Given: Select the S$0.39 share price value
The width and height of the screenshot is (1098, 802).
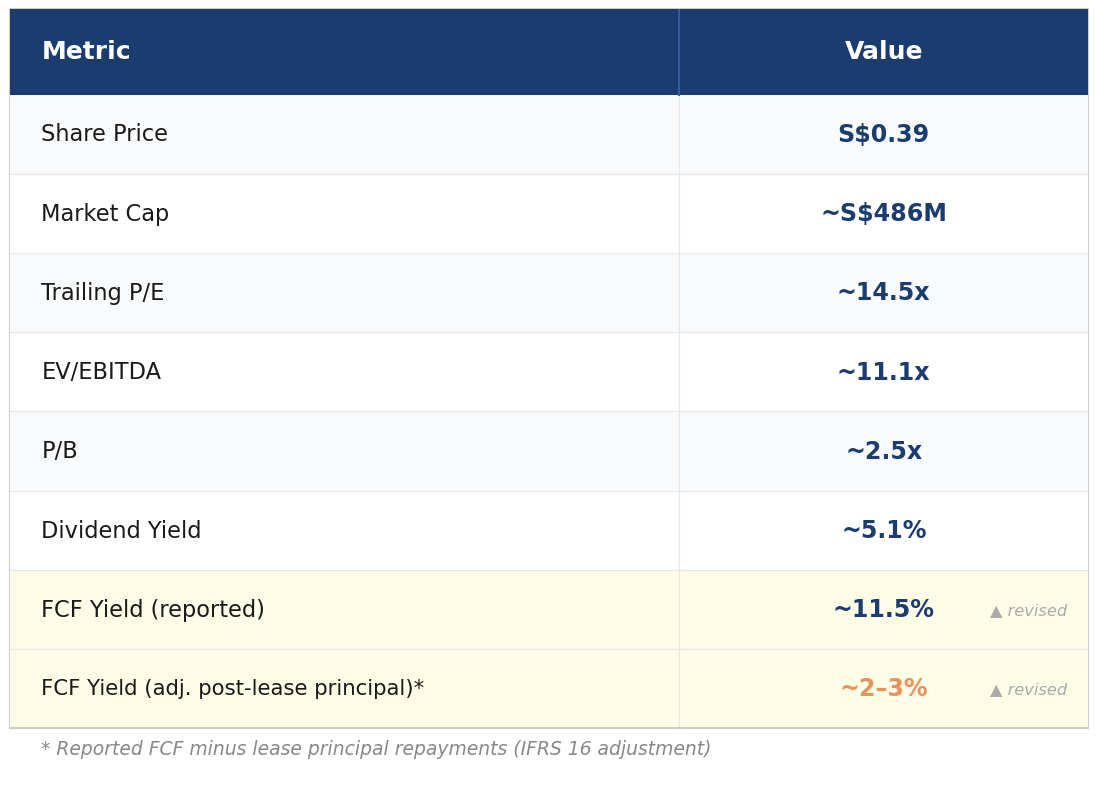Looking at the screenshot, I should click(x=883, y=134).
